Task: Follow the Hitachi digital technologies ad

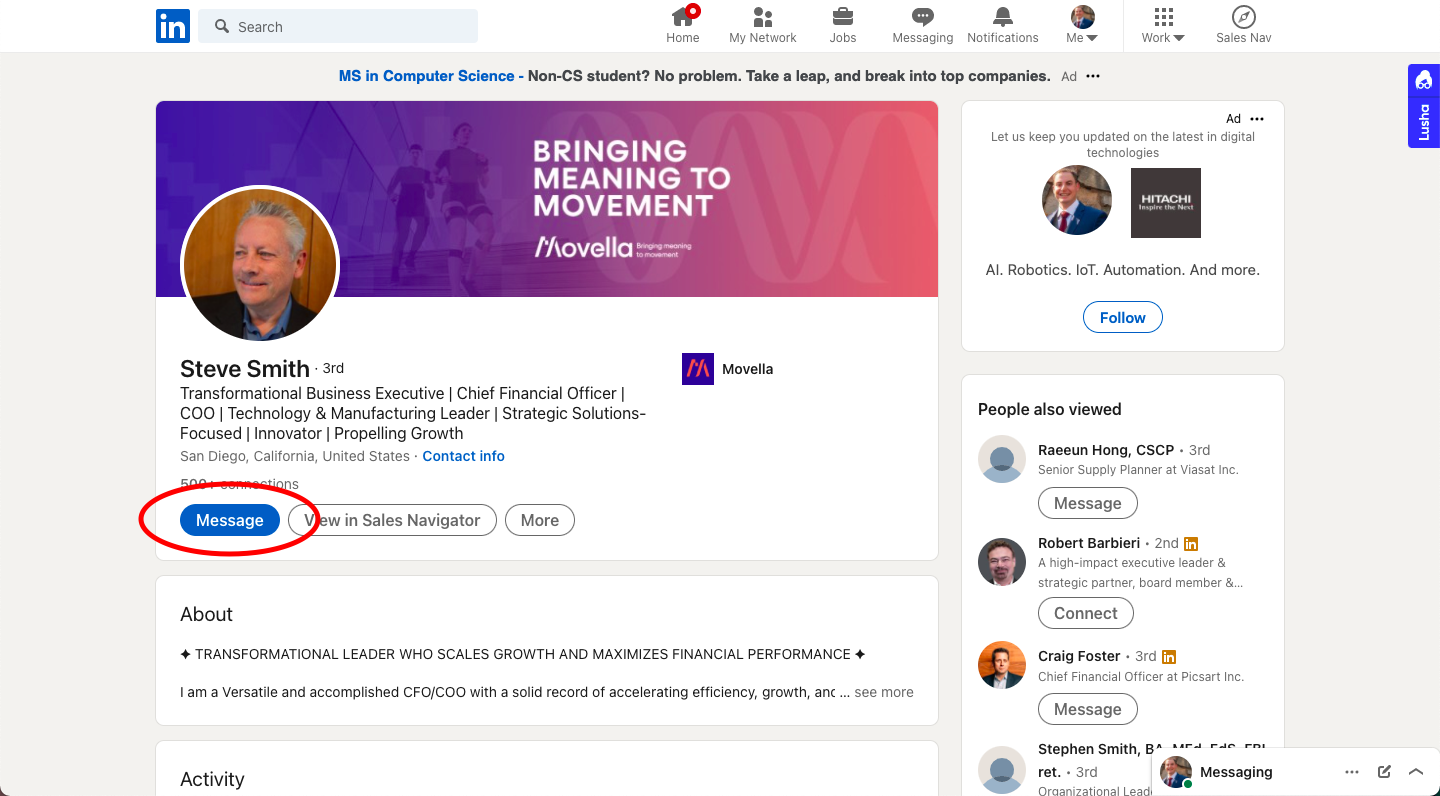Action: 1122,317
